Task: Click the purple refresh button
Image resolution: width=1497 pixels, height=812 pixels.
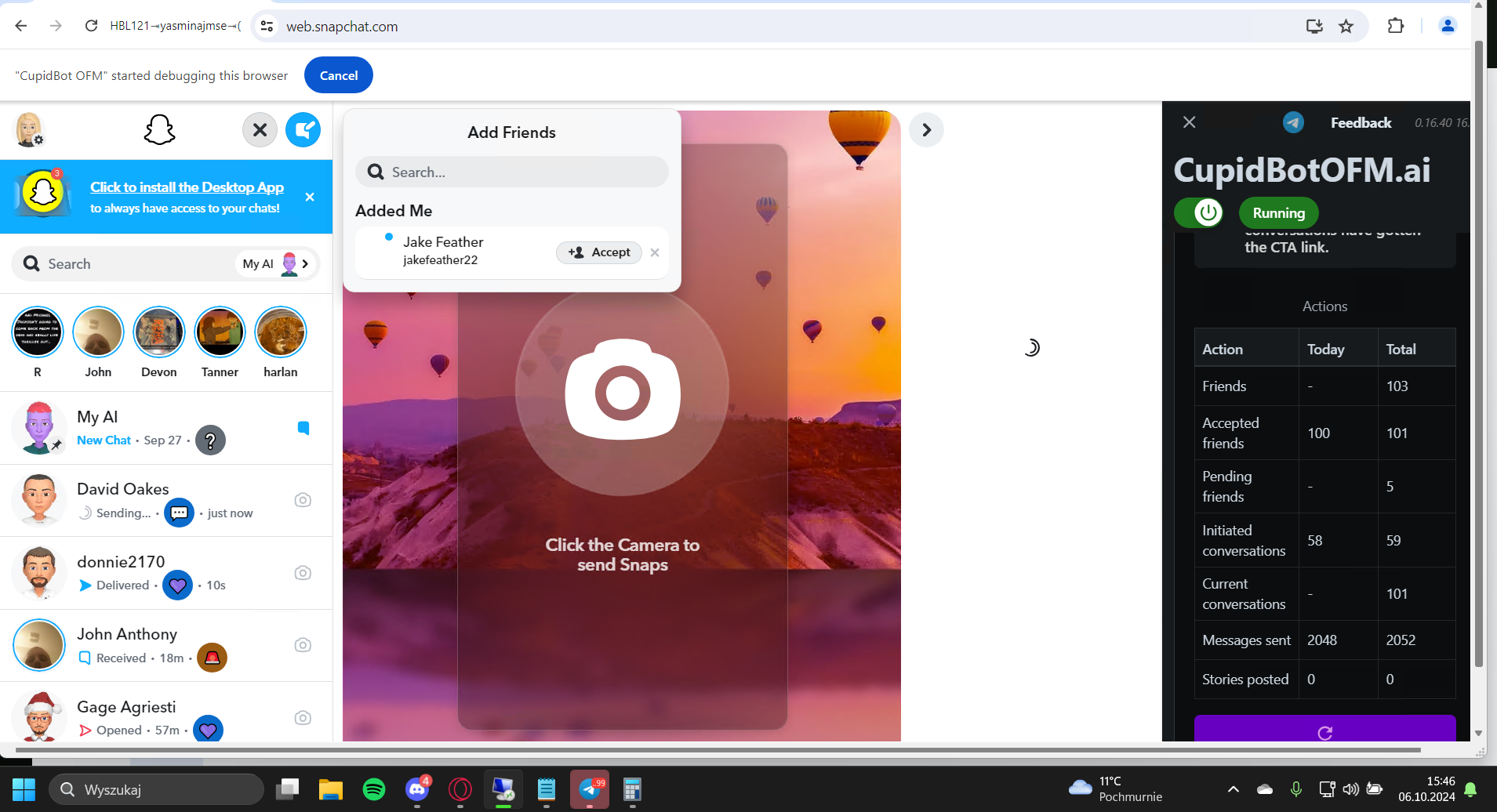Action: 1324,729
